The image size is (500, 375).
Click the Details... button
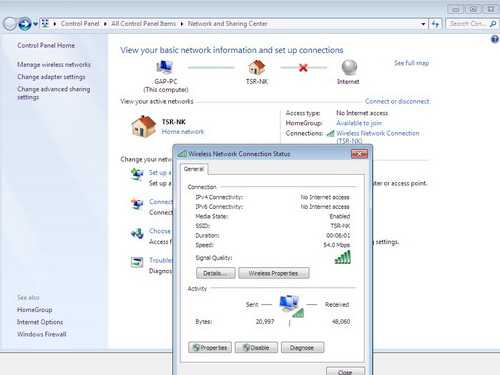215,273
